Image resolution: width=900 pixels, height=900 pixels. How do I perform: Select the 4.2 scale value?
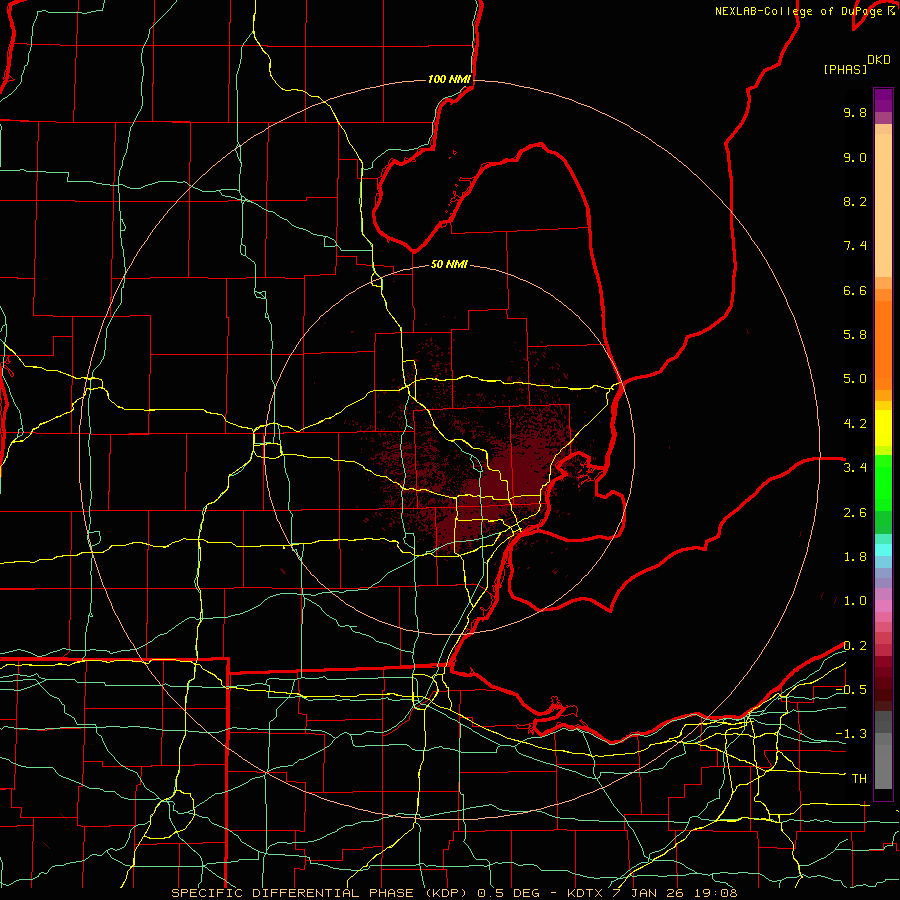[855, 424]
